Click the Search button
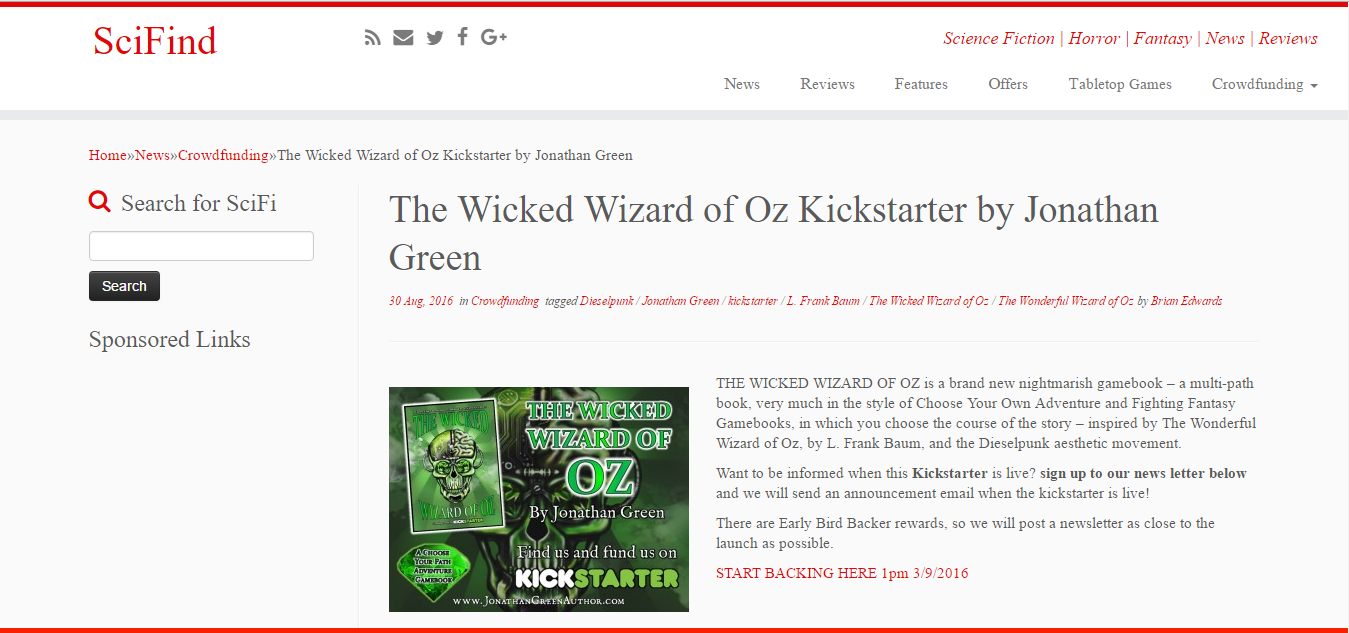The image size is (1349, 633). (x=124, y=286)
